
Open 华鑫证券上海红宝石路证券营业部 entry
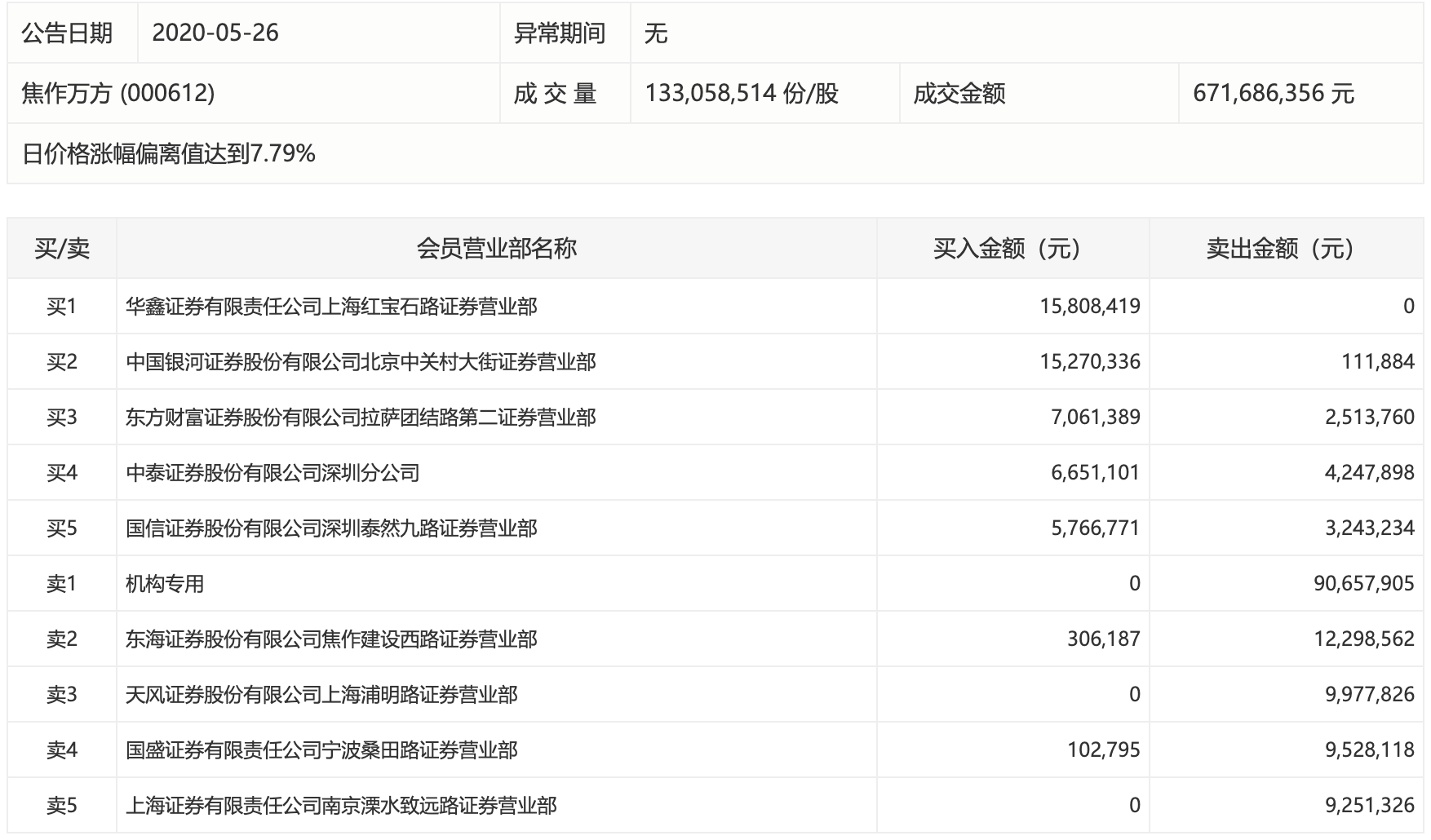pos(331,307)
